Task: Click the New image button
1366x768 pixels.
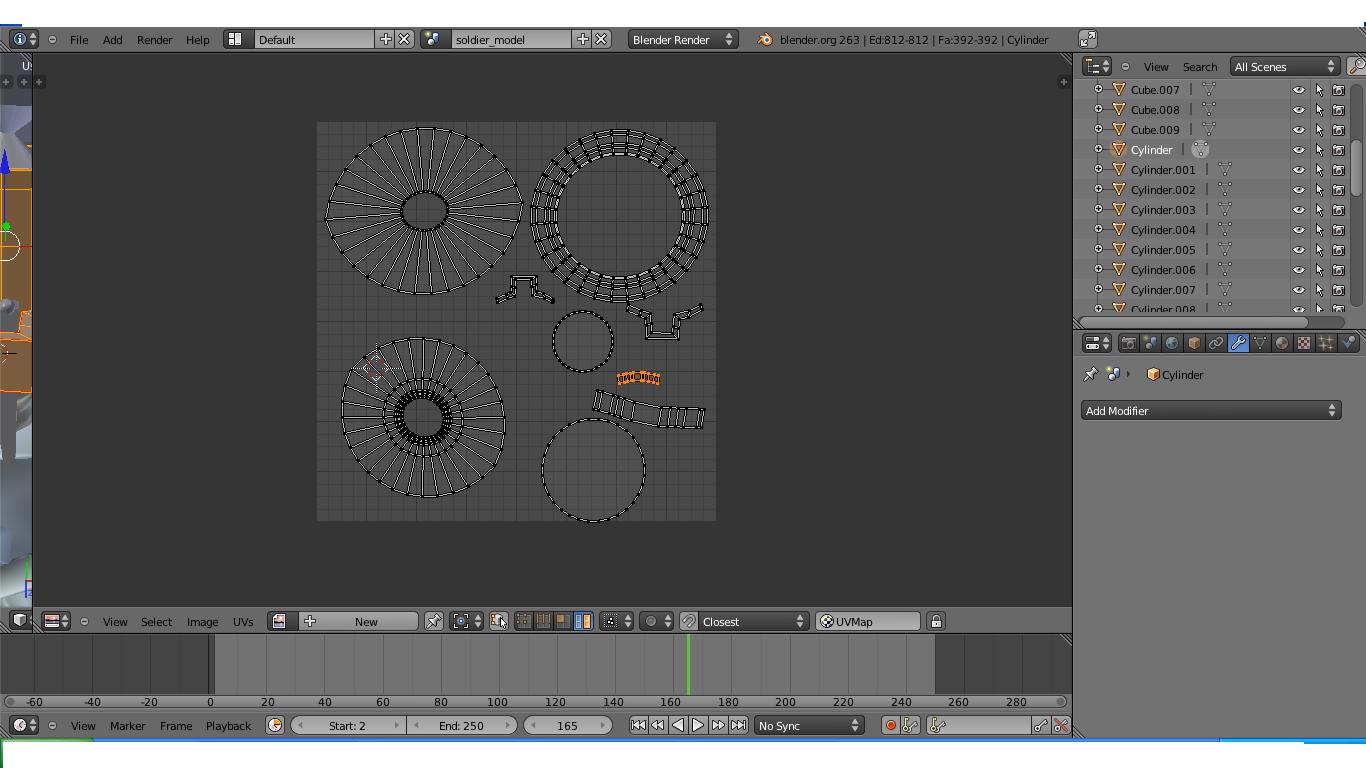Action: tap(359, 622)
